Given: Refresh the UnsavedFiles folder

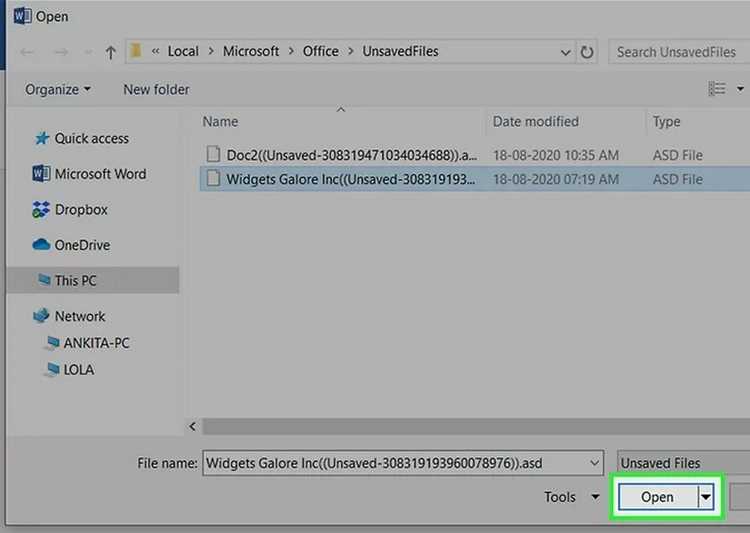Looking at the screenshot, I should (x=586, y=52).
